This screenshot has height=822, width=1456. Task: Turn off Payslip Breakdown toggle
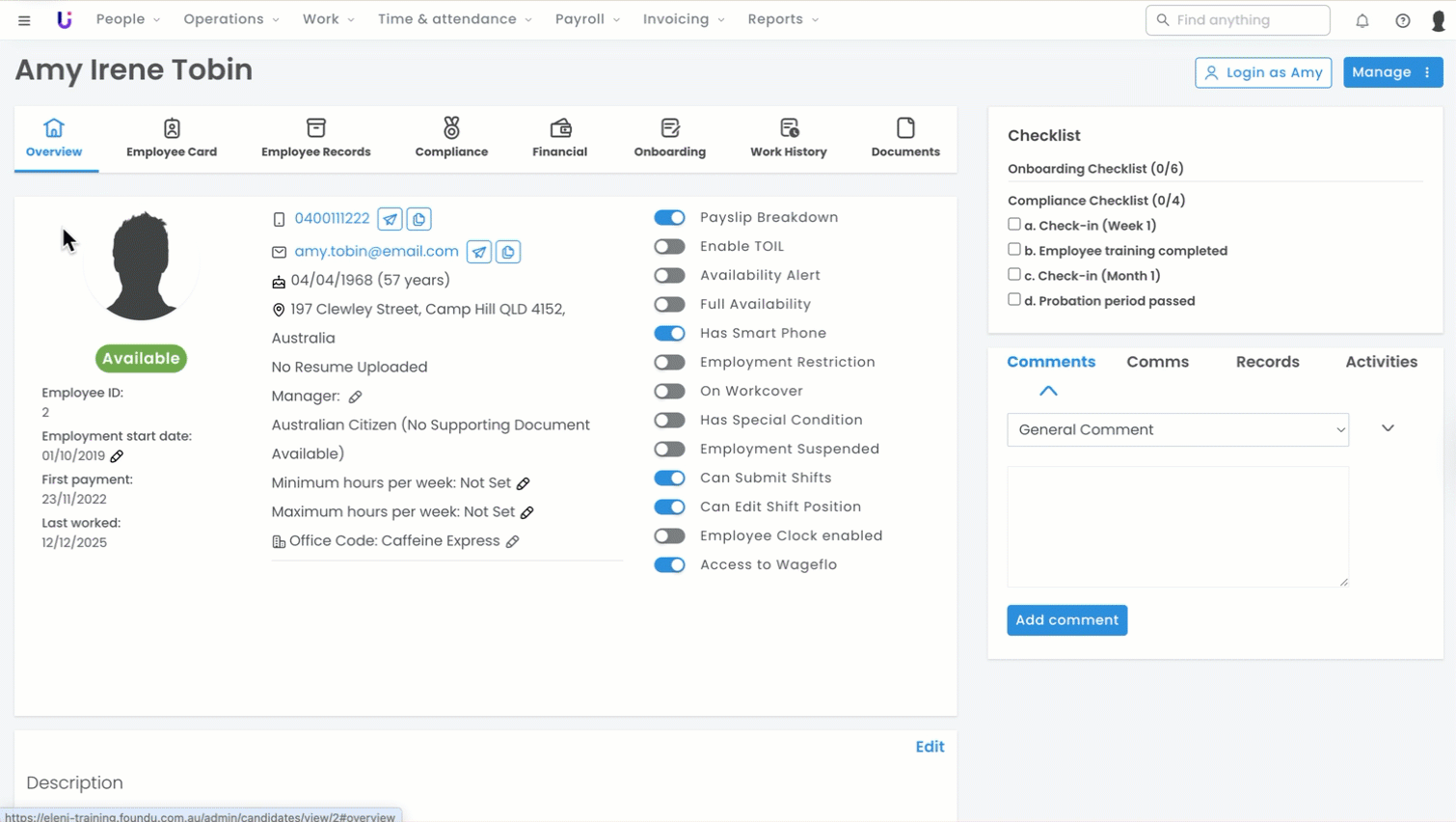click(669, 218)
